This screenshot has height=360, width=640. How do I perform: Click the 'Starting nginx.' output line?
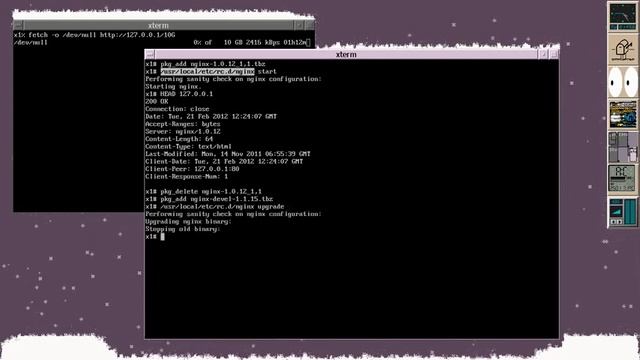(x=173, y=87)
